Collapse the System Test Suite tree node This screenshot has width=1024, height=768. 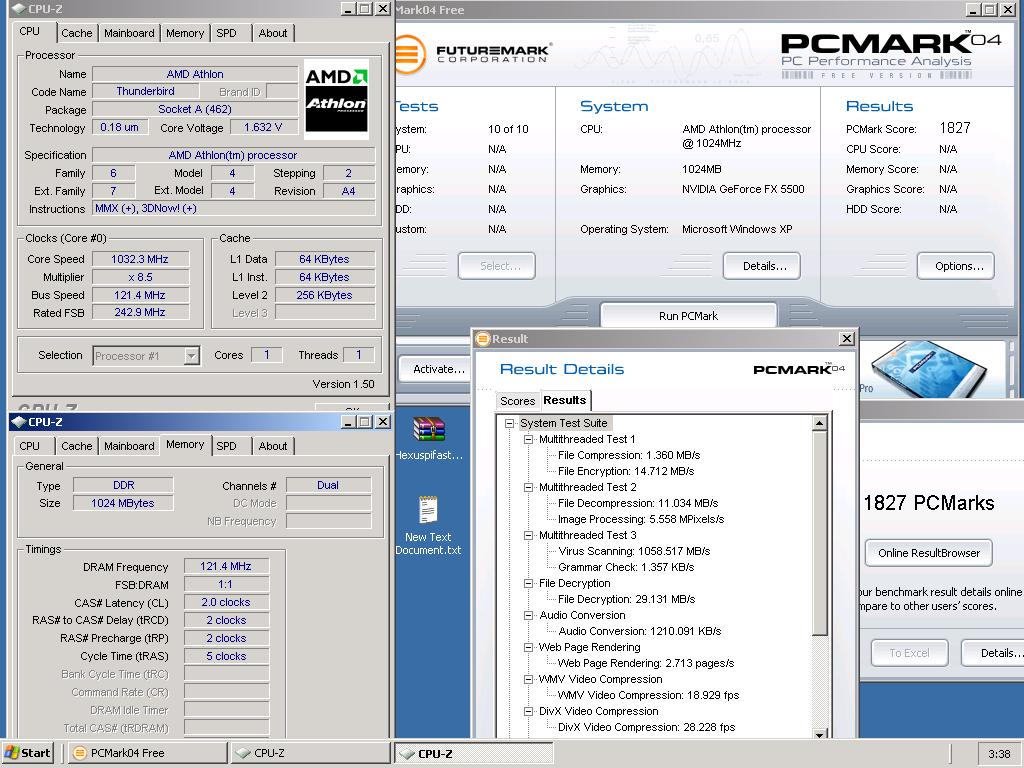(x=509, y=423)
